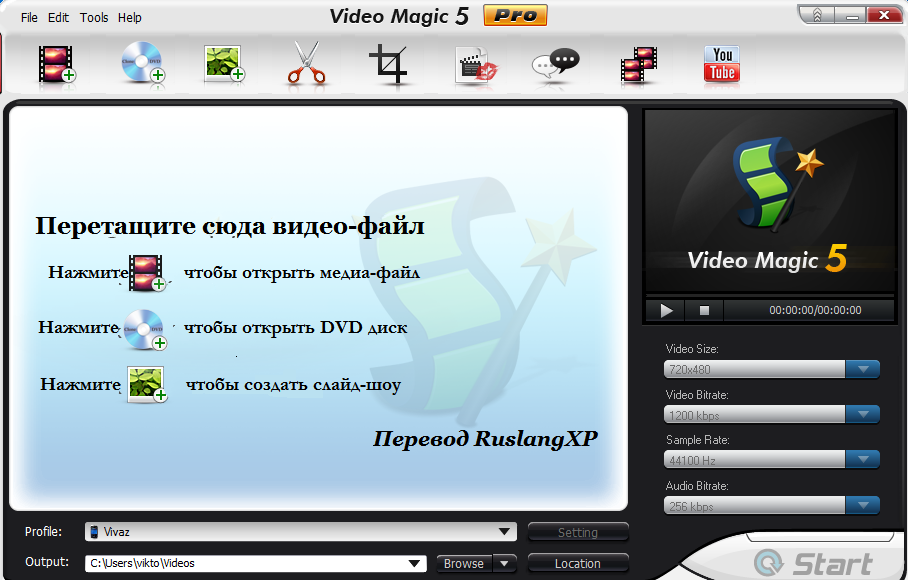Click the Add DVD disc toolbar icon
The image size is (908, 580).
coord(142,63)
